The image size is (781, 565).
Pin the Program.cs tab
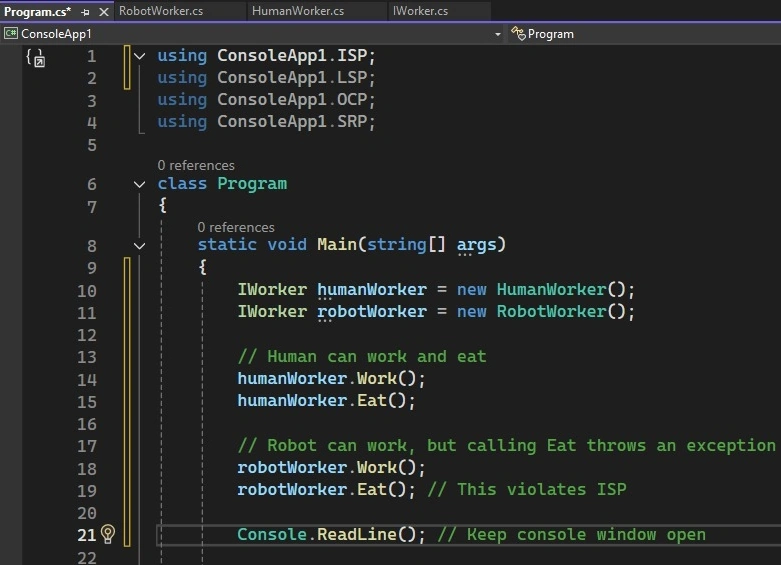[85, 12]
